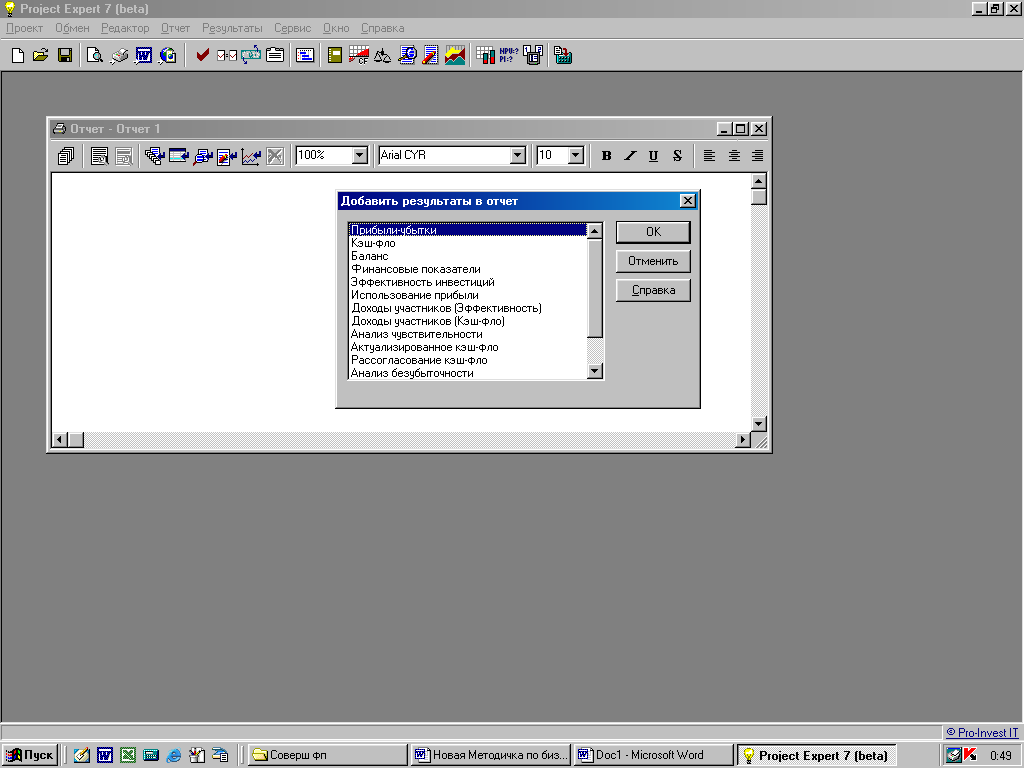The height and width of the screenshot is (768, 1024).
Task: Click the NPV PI analysis icon
Action: tap(509, 56)
